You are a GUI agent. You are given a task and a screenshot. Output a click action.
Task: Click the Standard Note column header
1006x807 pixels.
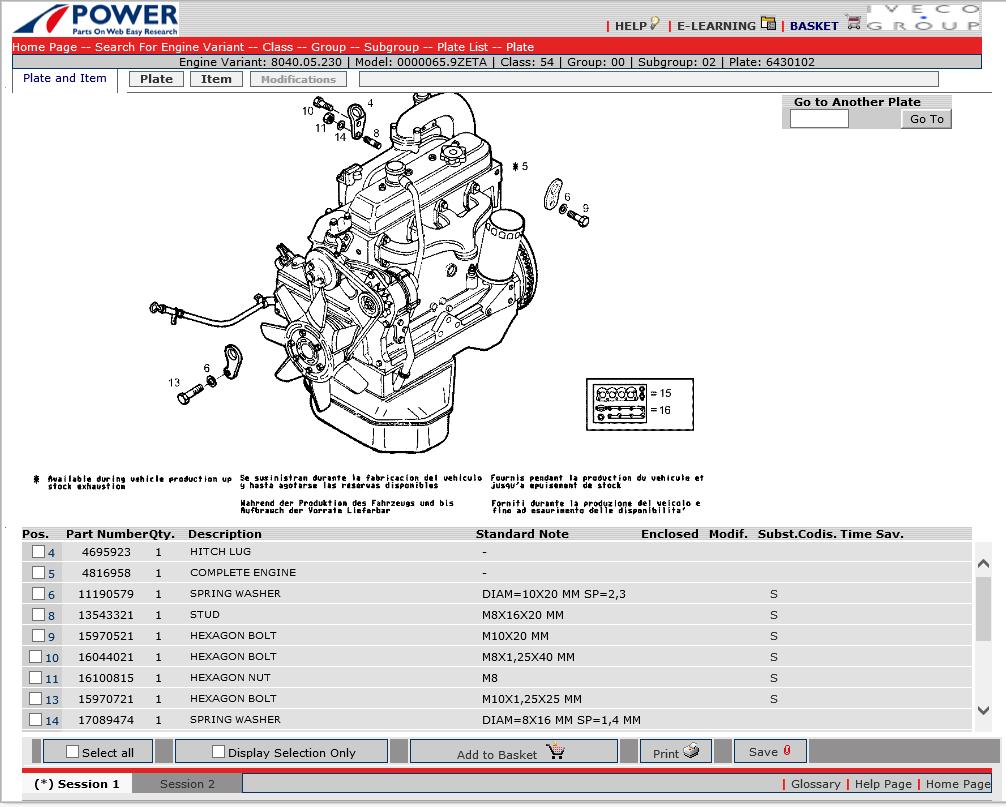[522, 534]
